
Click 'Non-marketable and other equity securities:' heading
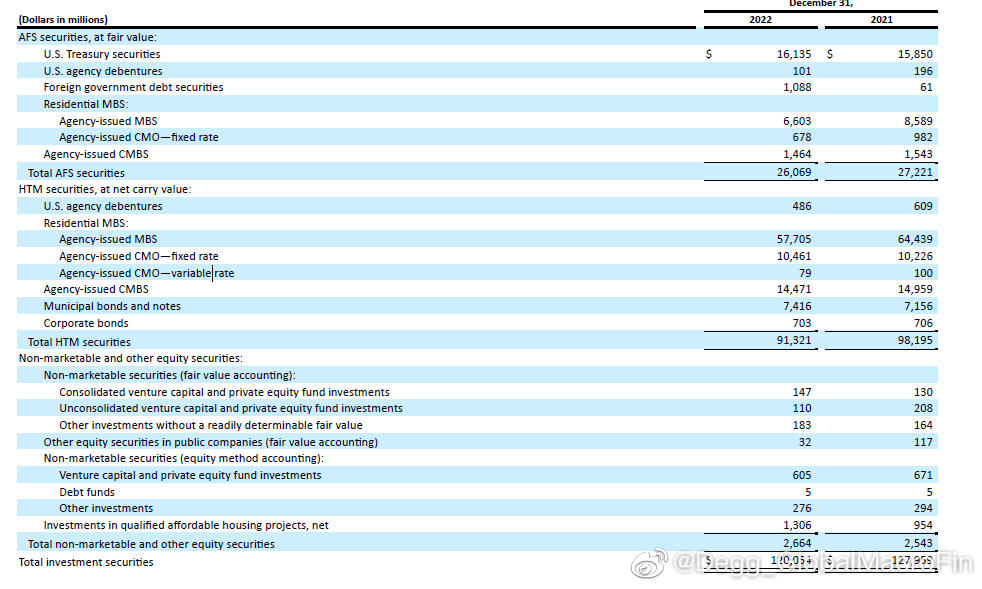(130, 358)
